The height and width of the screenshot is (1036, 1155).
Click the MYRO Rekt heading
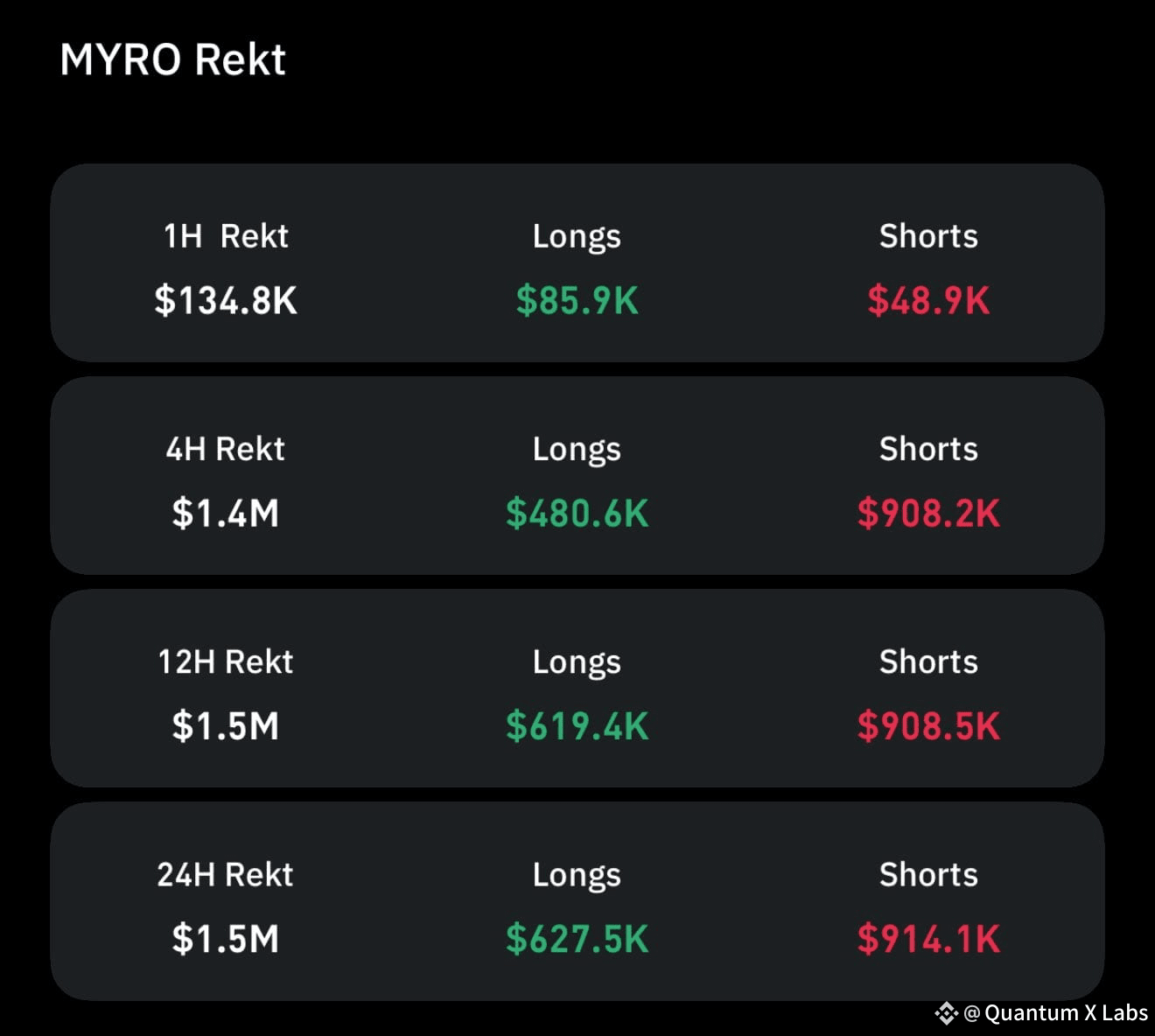tap(172, 59)
